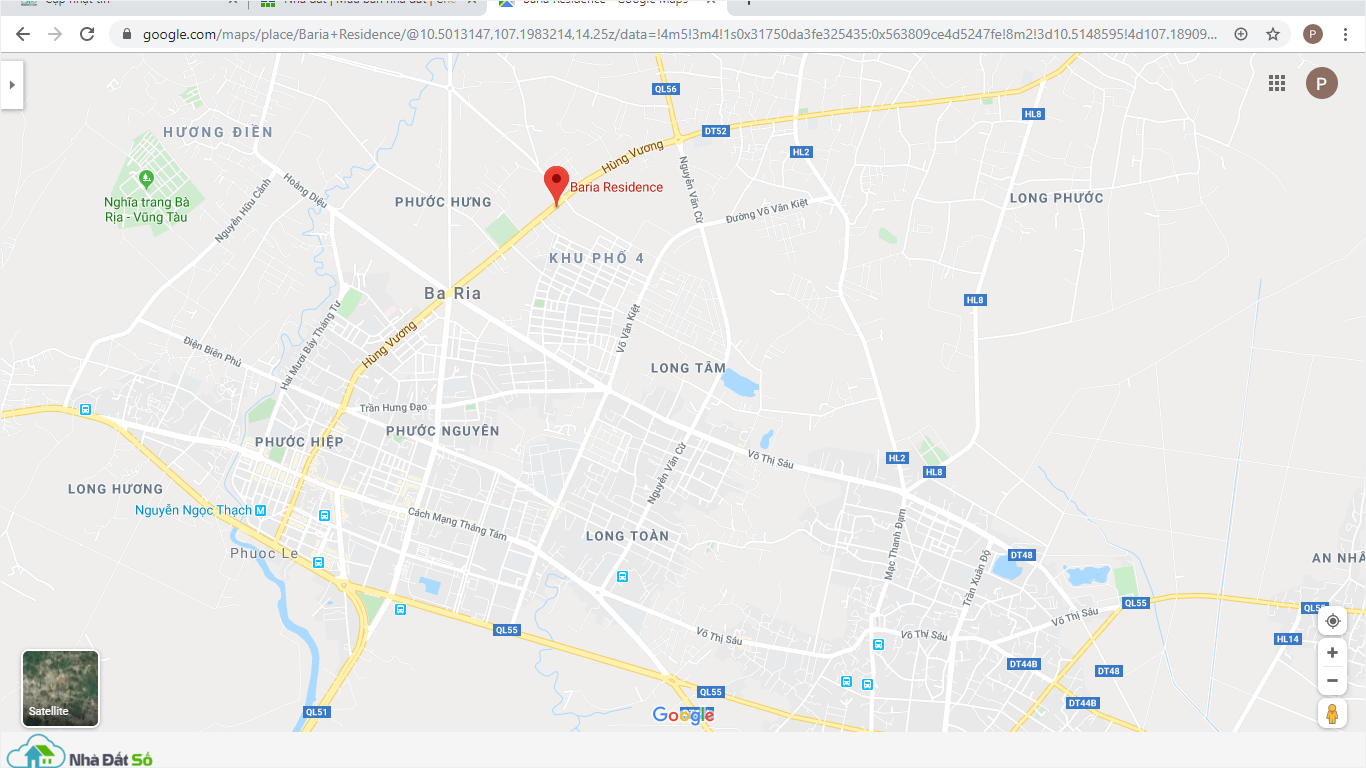Switch to the first browser tab
This screenshot has width=1366, height=768.
(x=125, y=5)
